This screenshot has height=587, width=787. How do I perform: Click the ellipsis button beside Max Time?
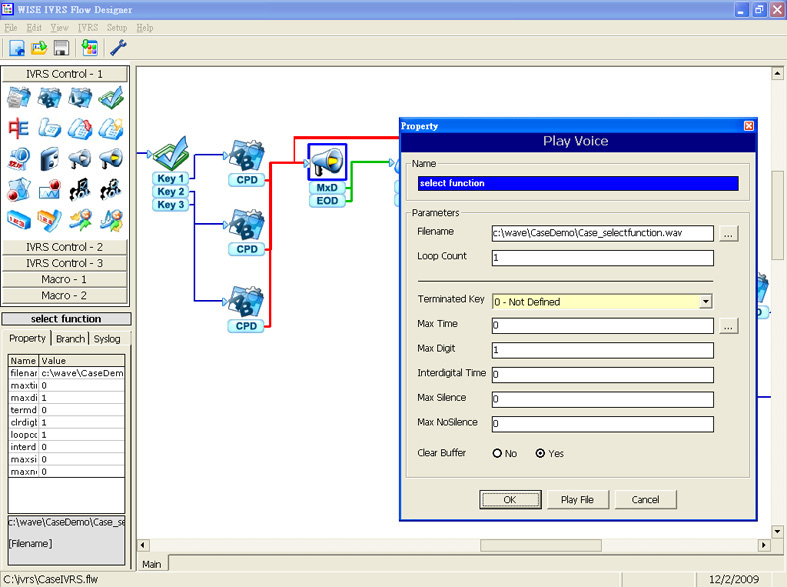728,326
